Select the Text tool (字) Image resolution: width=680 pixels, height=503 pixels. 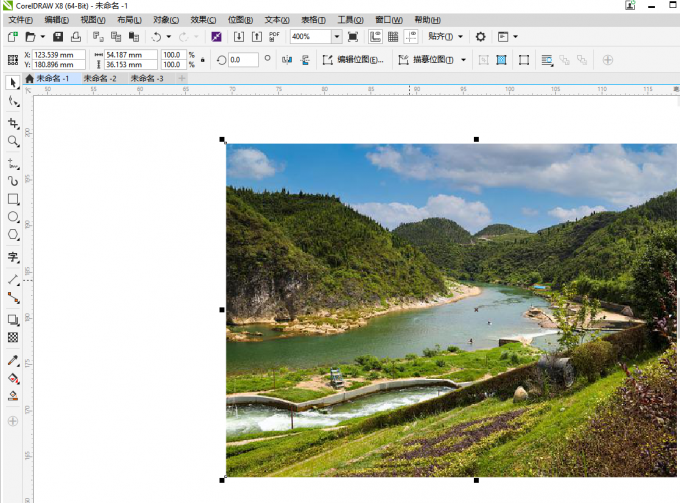pyautogui.click(x=13, y=258)
